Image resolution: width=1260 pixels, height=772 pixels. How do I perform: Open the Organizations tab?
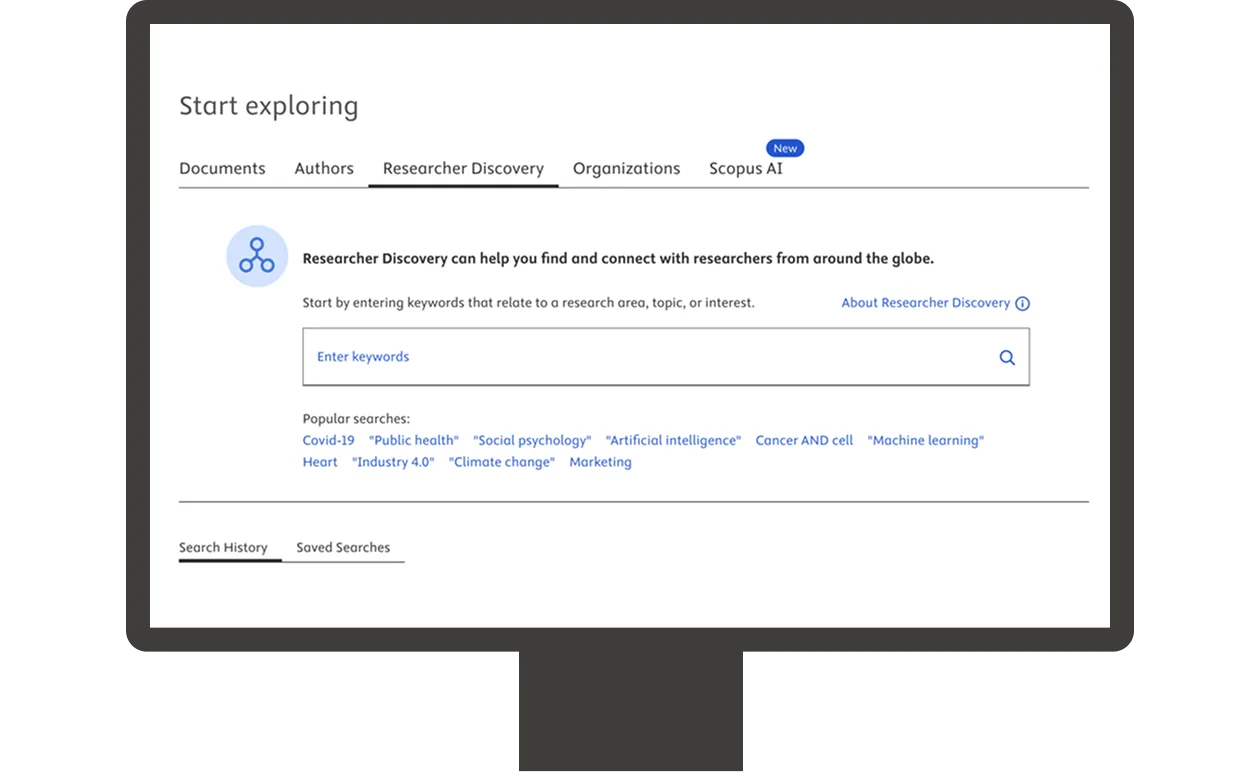626,168
